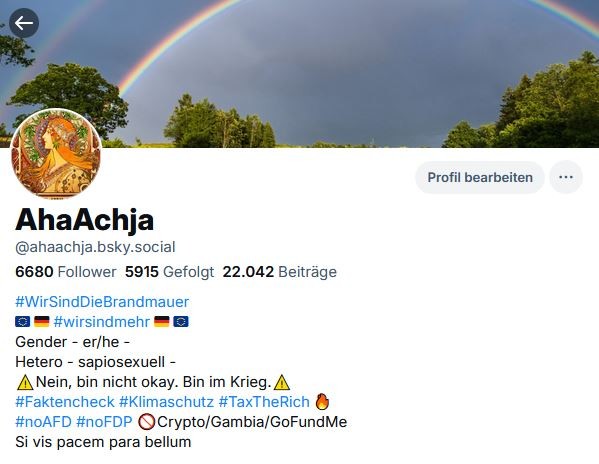Open the three-dots more options menu
The width and height of the screenshot is (599, 464).
[x=566, y=177]
